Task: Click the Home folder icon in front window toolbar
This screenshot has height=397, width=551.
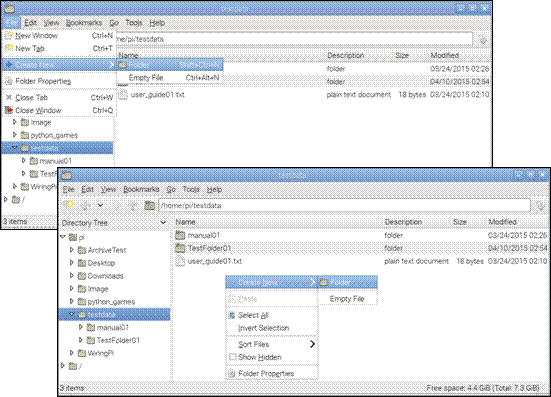Action: coord(149,205)
